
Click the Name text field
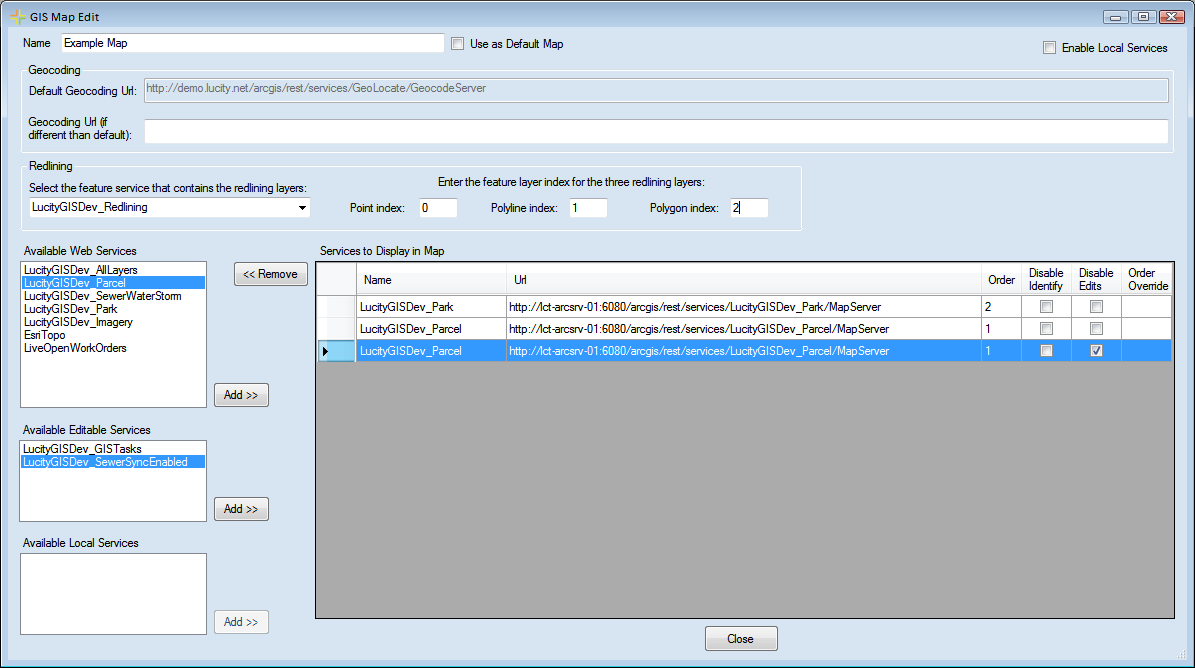[x=252, y=43]
